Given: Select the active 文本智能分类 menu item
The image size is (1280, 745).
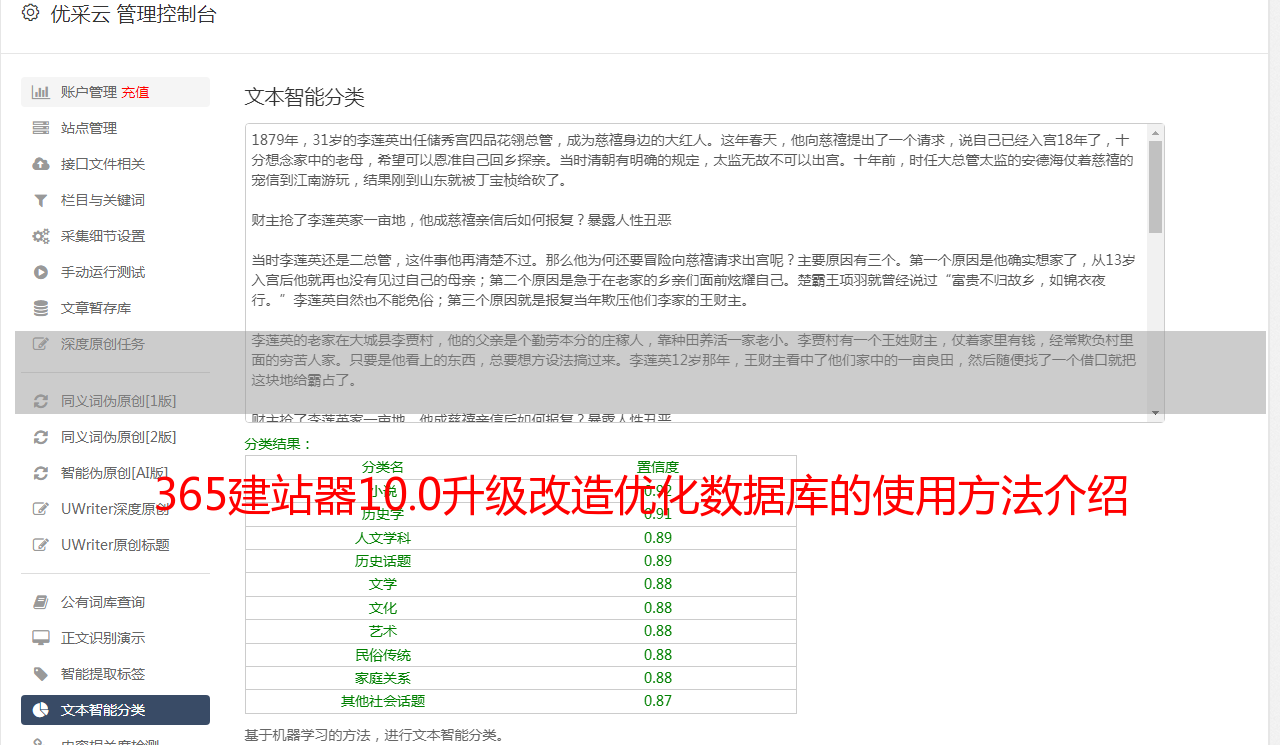Looking at the screenshot, I should [x=115, y=710].
